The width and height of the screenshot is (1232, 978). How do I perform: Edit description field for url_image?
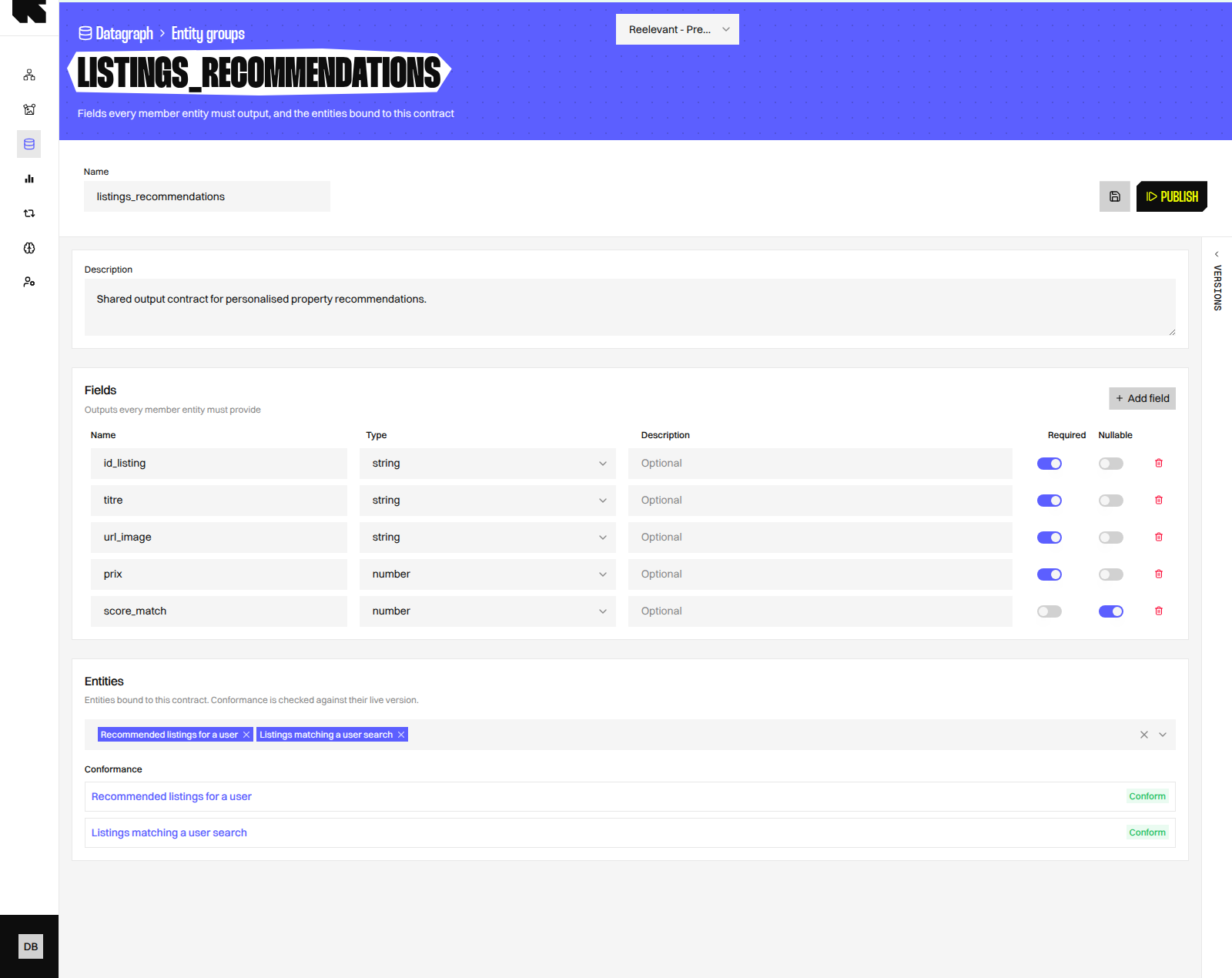click(x=820, y=538)
